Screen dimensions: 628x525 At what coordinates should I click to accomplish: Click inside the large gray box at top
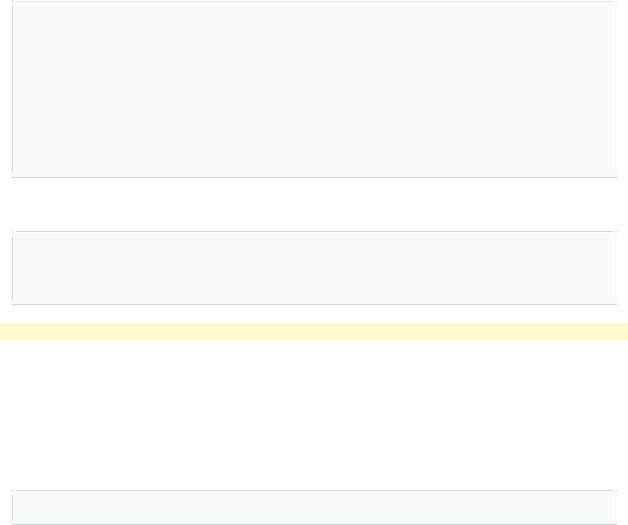314,89
